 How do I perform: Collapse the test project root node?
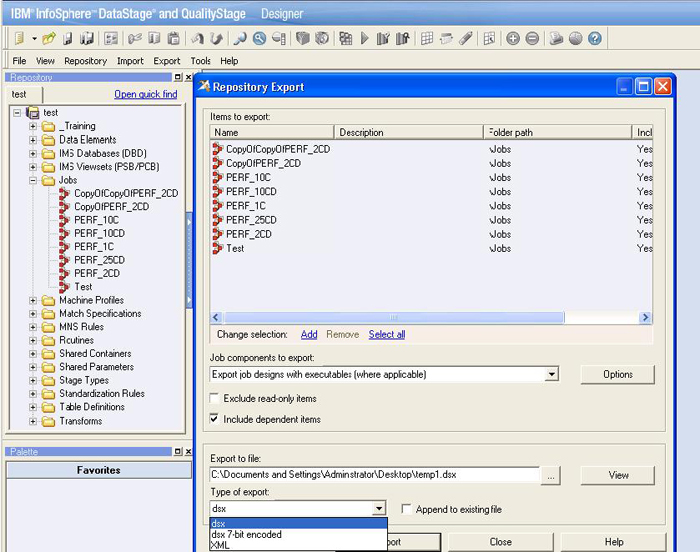(17, 113)
